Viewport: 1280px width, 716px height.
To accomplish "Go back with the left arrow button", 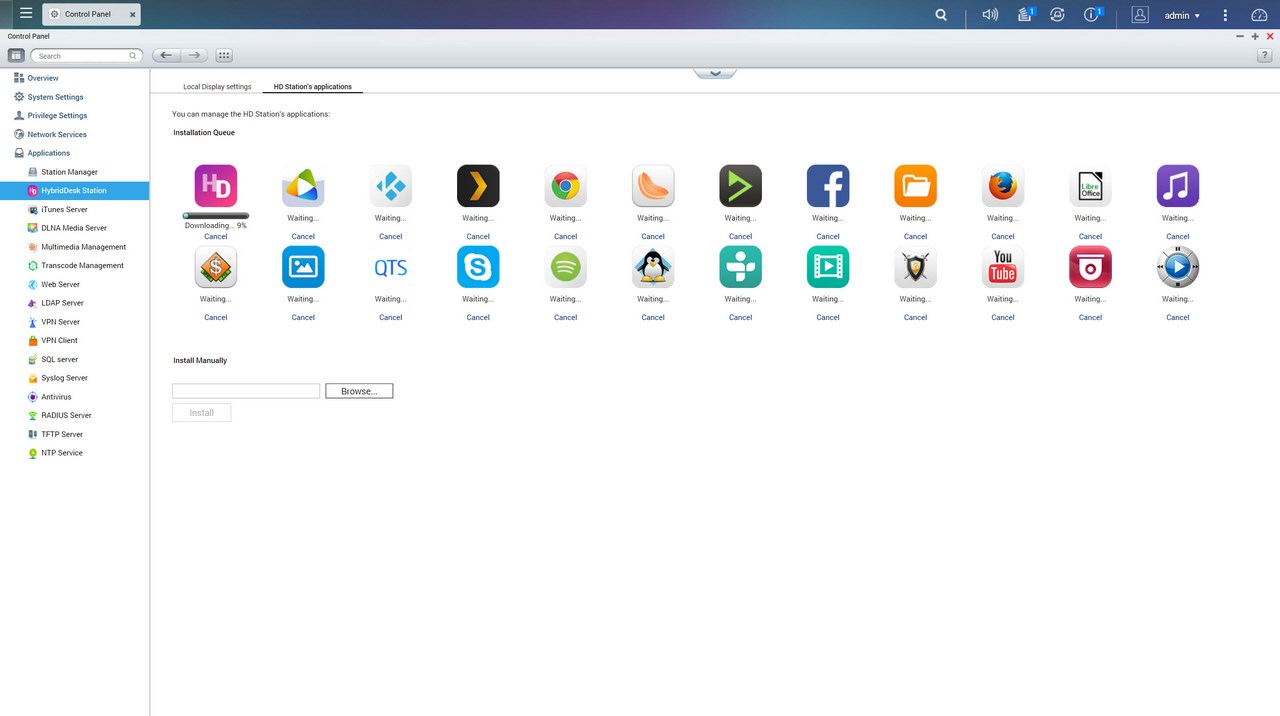I will pos(166,56).
